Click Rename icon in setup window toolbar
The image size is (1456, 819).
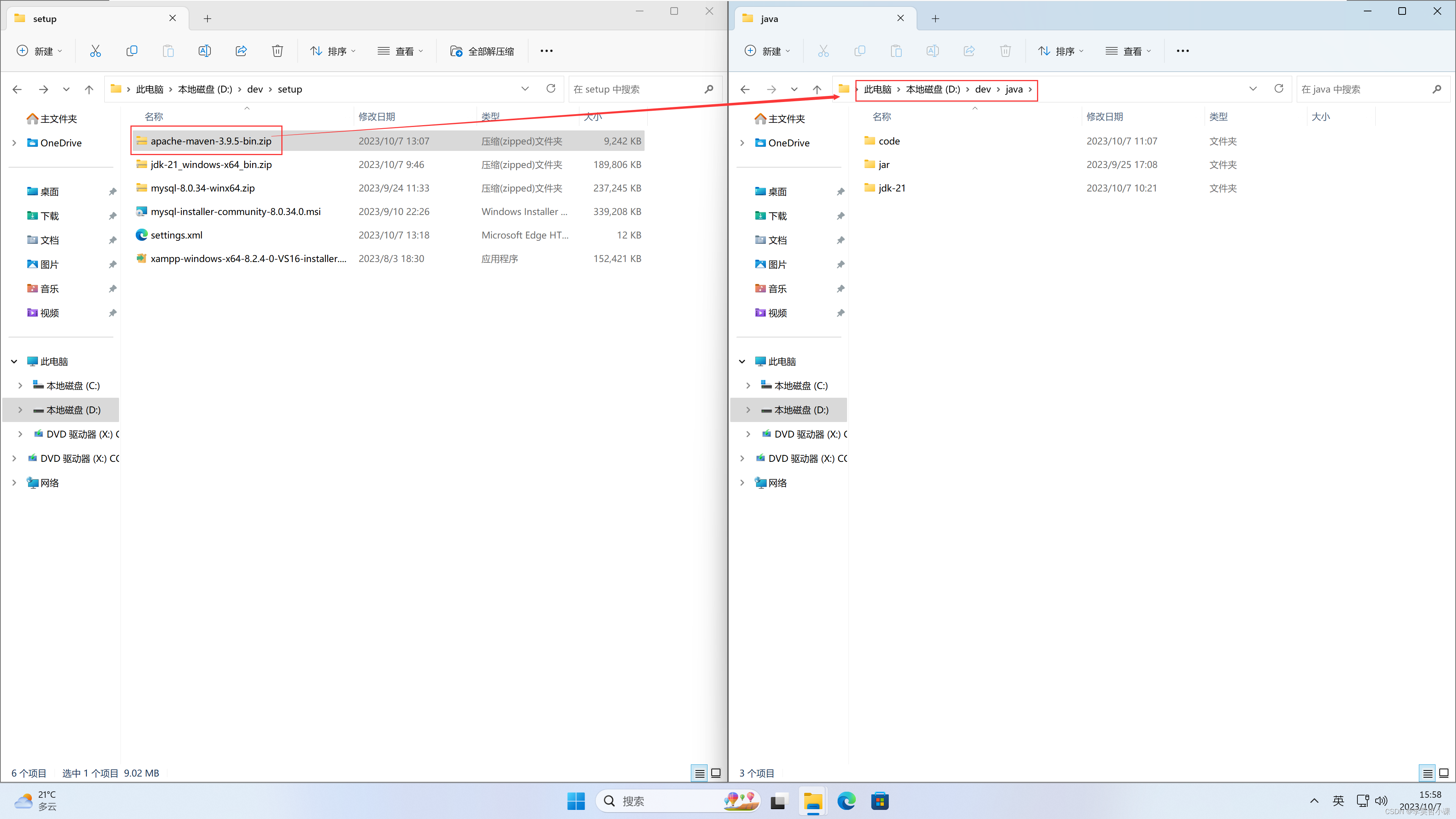click(205, 51)
